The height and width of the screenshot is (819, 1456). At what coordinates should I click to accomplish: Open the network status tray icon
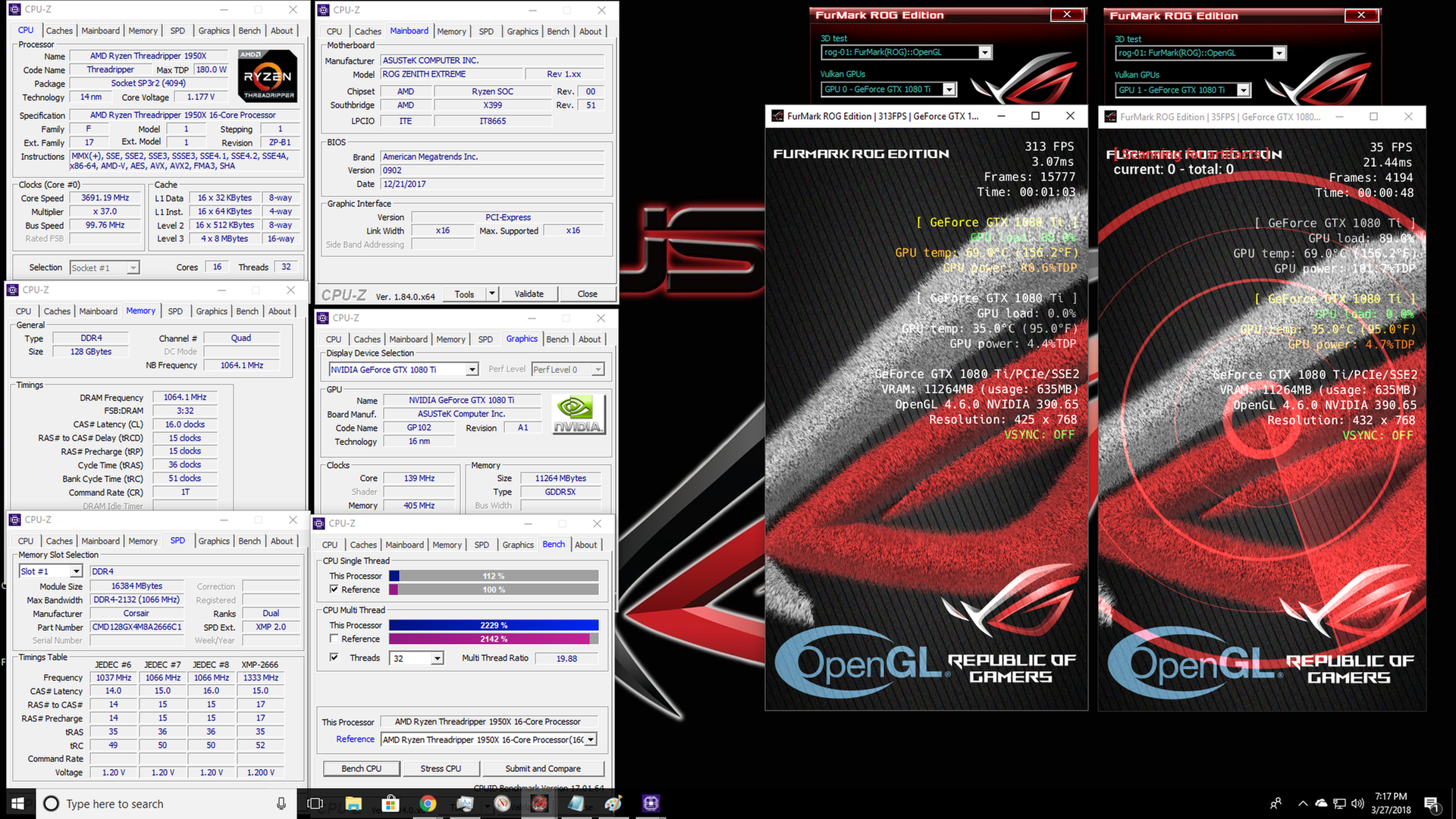click(1340, 804)
